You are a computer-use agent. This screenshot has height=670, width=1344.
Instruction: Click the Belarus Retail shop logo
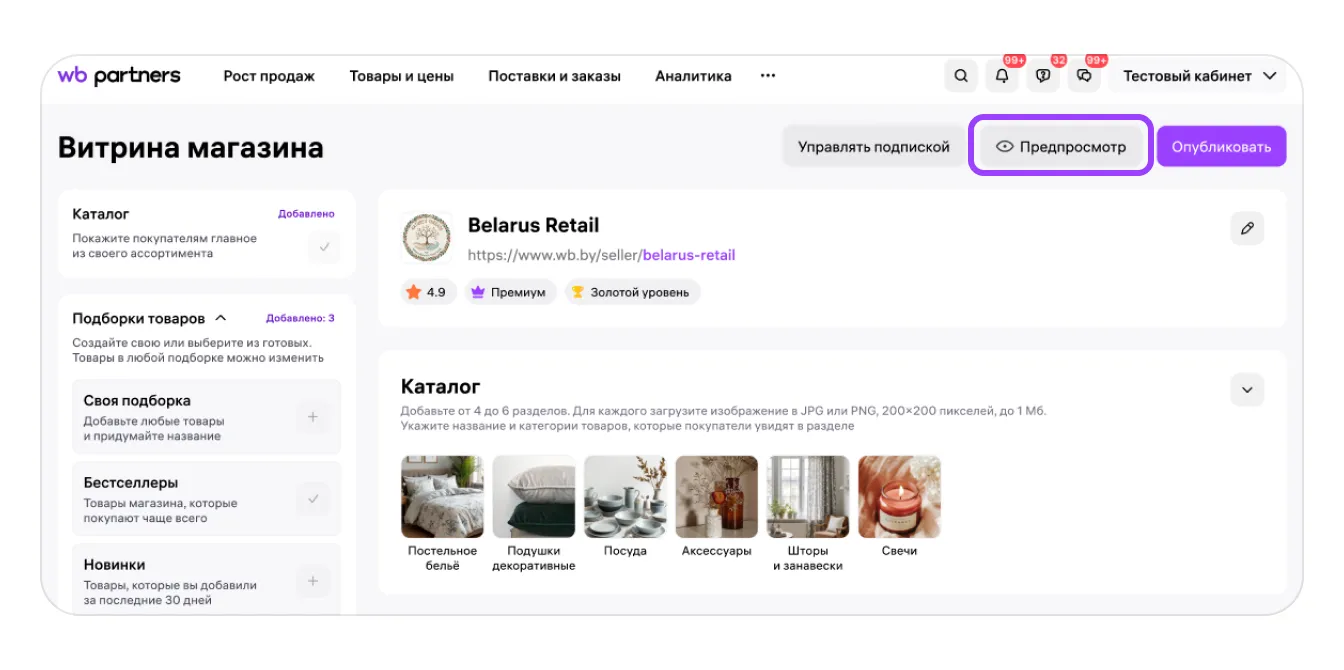pos(427,238)
